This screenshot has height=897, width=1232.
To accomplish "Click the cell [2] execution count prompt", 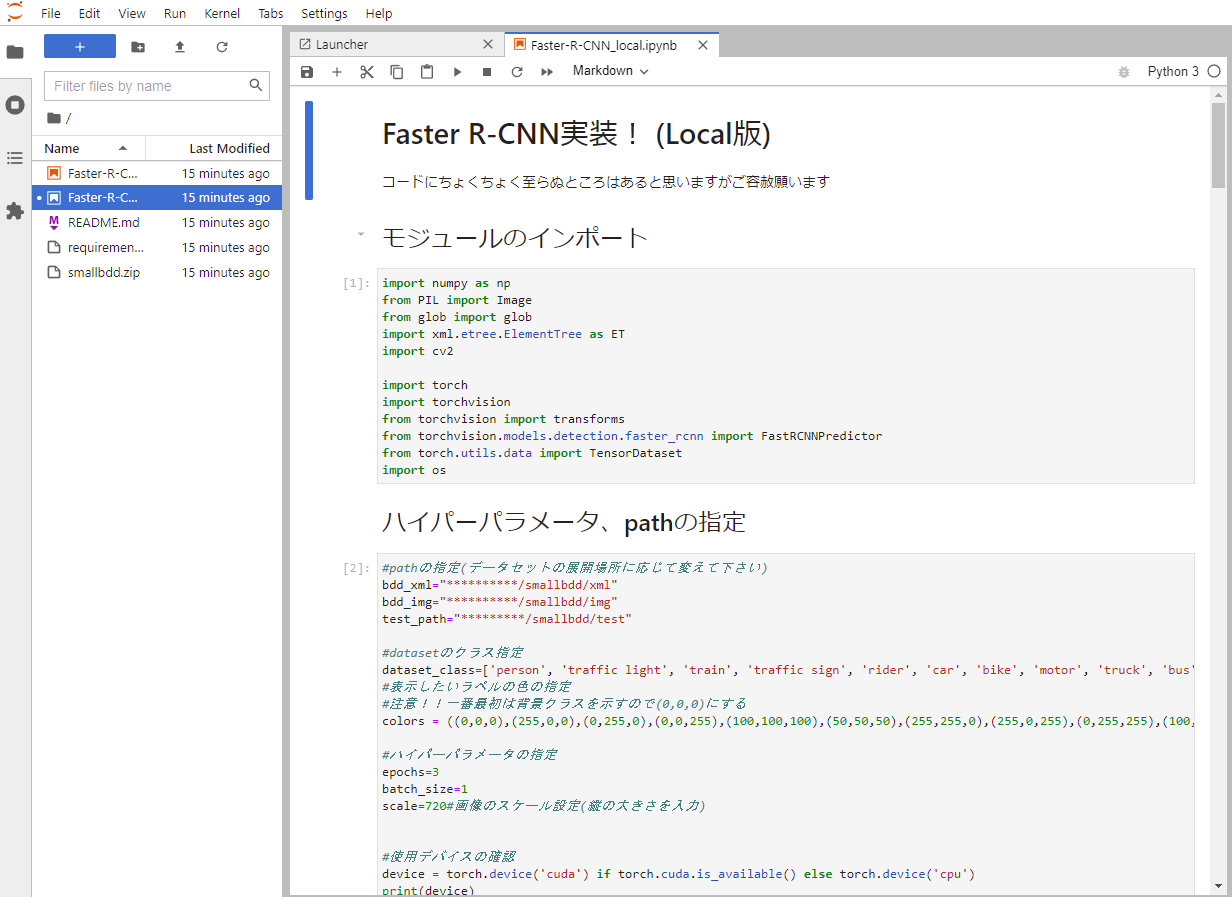I will (x=356, y=568).
